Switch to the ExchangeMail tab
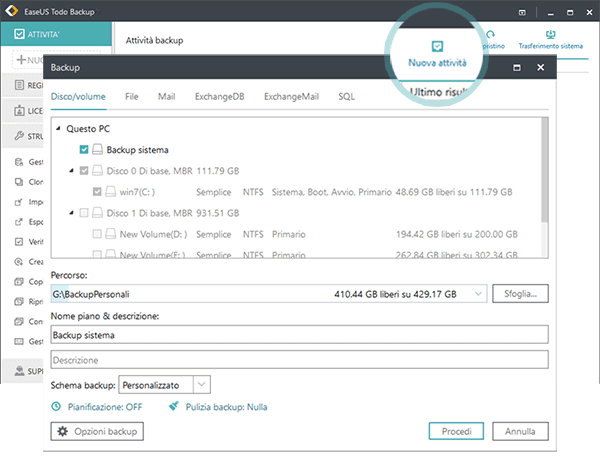Viewport: 600px width, 475px height. pos(291,96)
